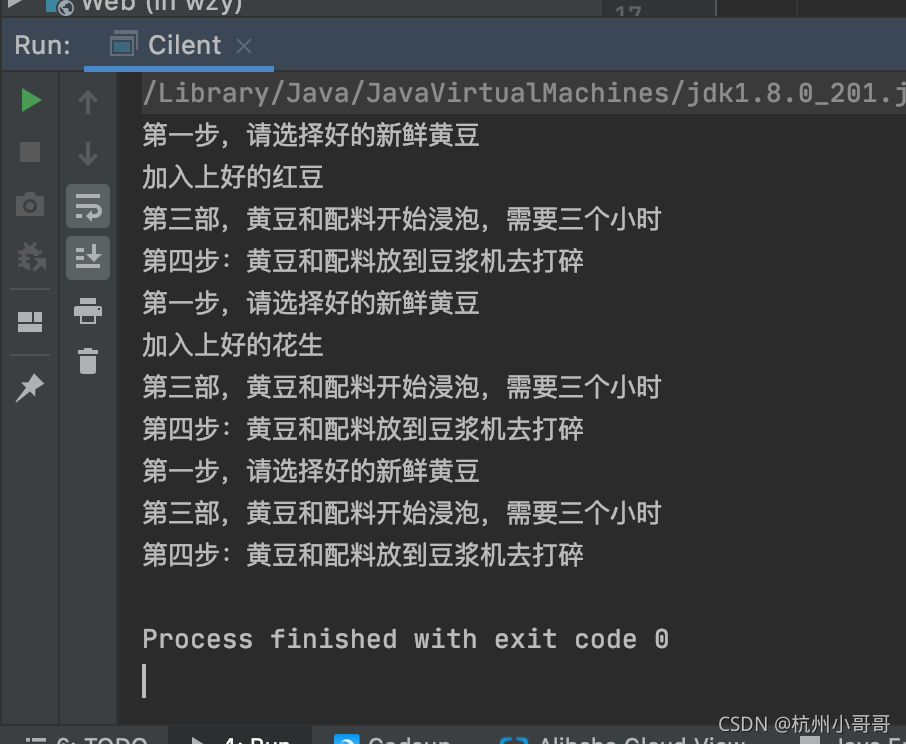The width and height of the screenshot is (906, 744).
Task: Click the bug-with-arrows debugger icon
Action: coord(30,257)
